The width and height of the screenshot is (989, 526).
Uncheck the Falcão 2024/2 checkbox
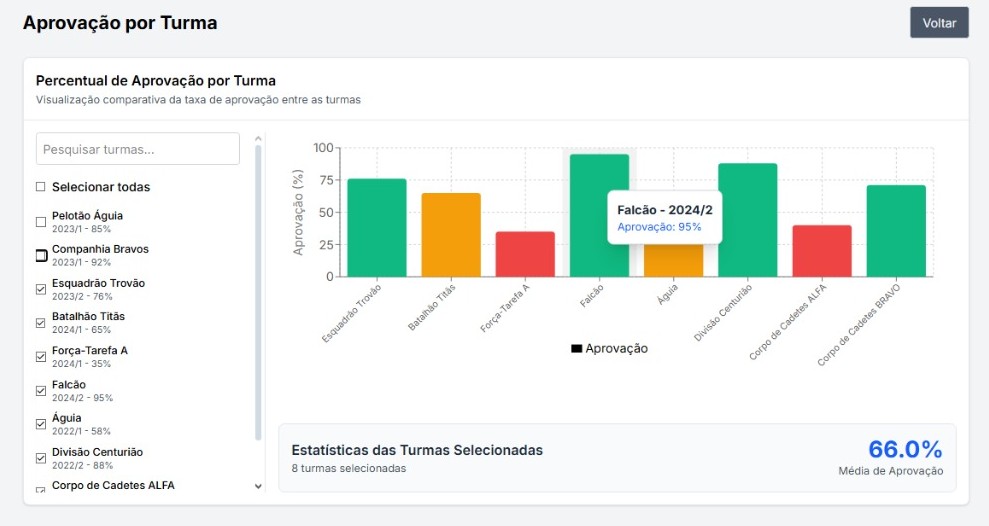pyautogui.click(x=41, y=391)
